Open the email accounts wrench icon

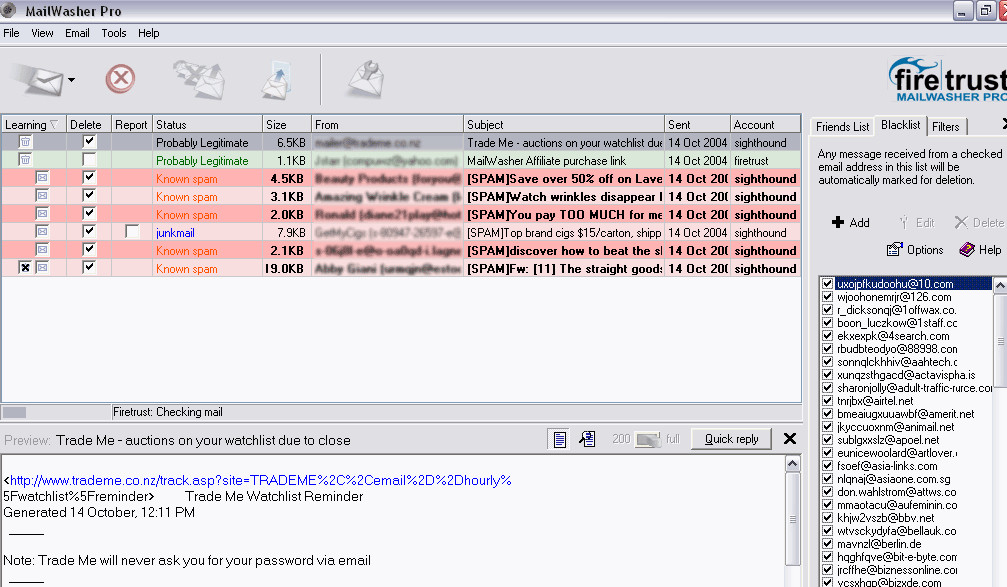(365, 80)
